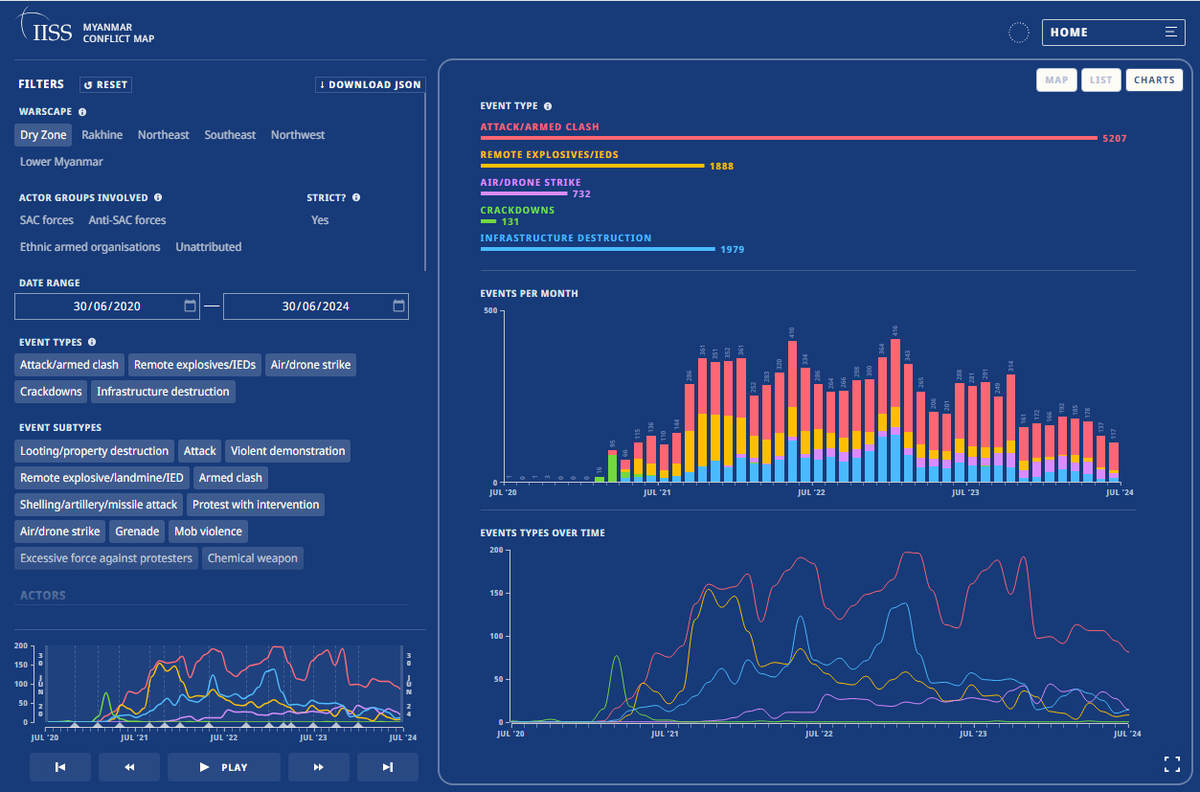Click the green Crackdowns bar 131
1200x792 pixels.
pos(488,221)
